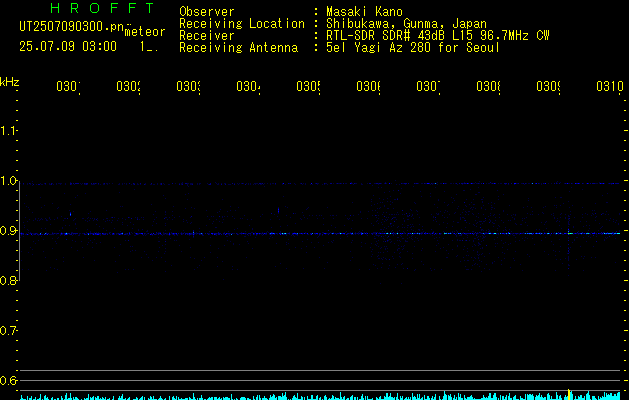Screen dimensions: 629x400
Task: Click the 0307 time marker
Action: click(428, 87)
